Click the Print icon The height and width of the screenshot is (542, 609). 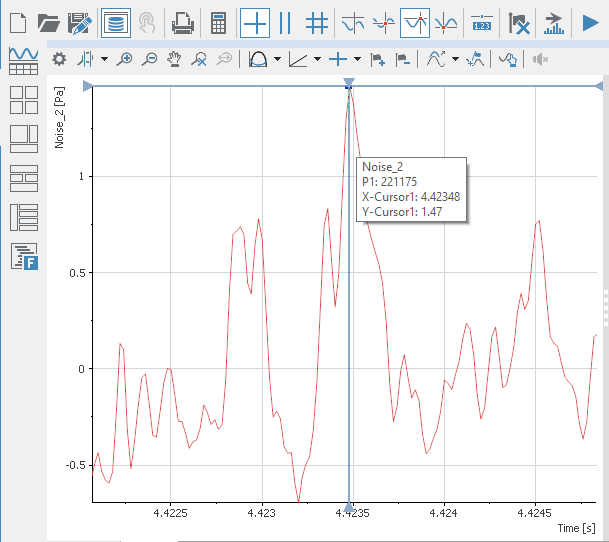point(182,21)
